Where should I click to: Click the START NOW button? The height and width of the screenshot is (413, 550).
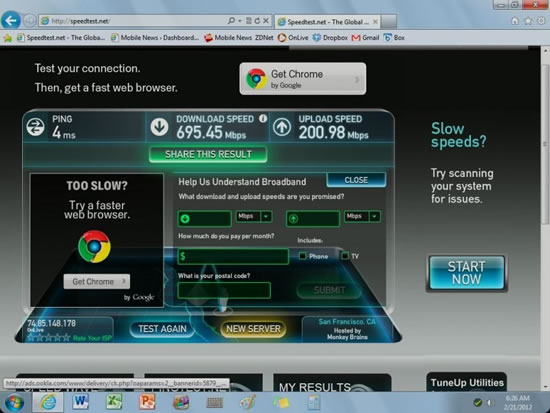[x=467, y=273]
